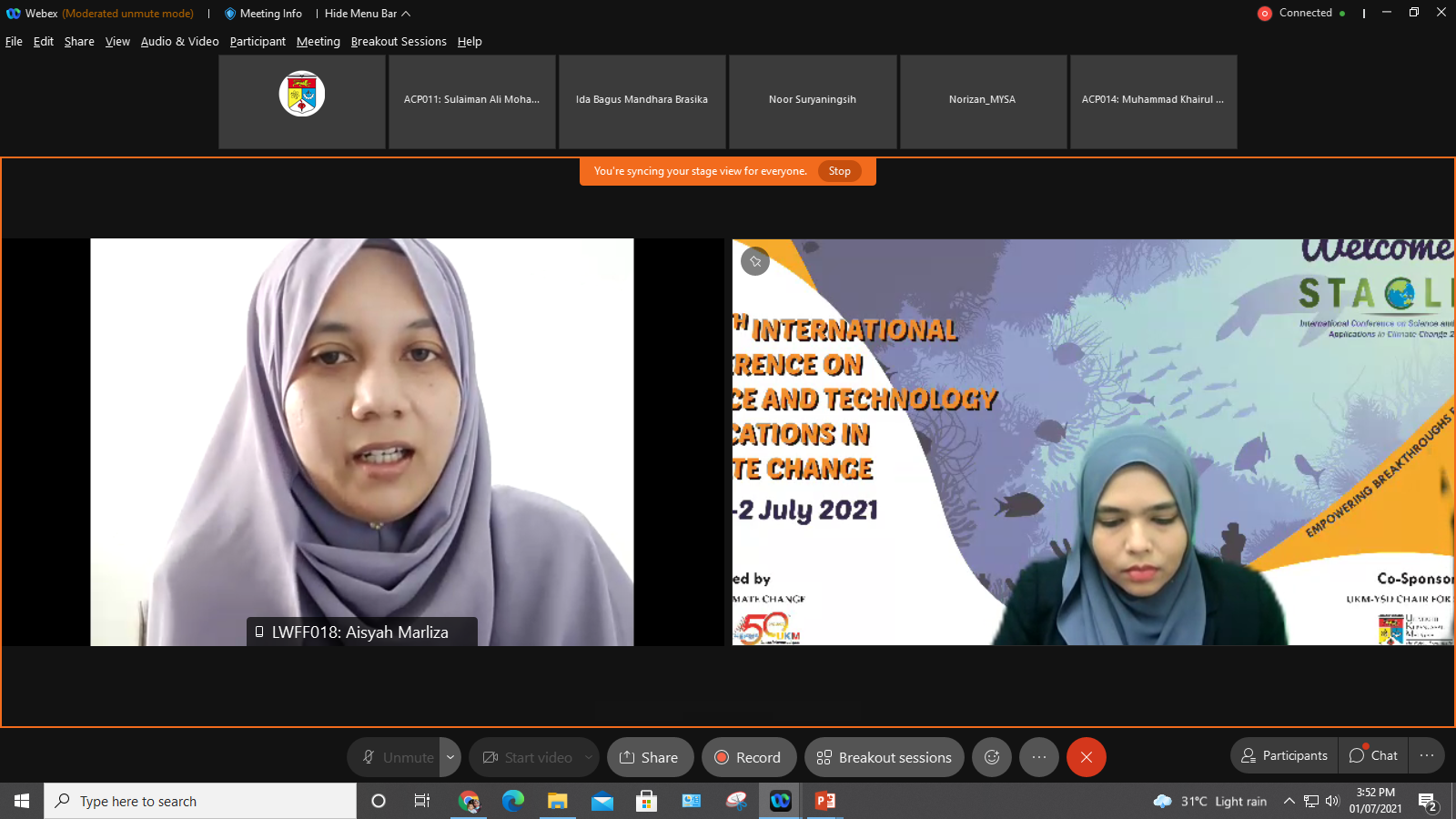Open the Windows notification center
Image resolution: width=1456 pixels, height=819 pixels.
[x=1427, y=801]
